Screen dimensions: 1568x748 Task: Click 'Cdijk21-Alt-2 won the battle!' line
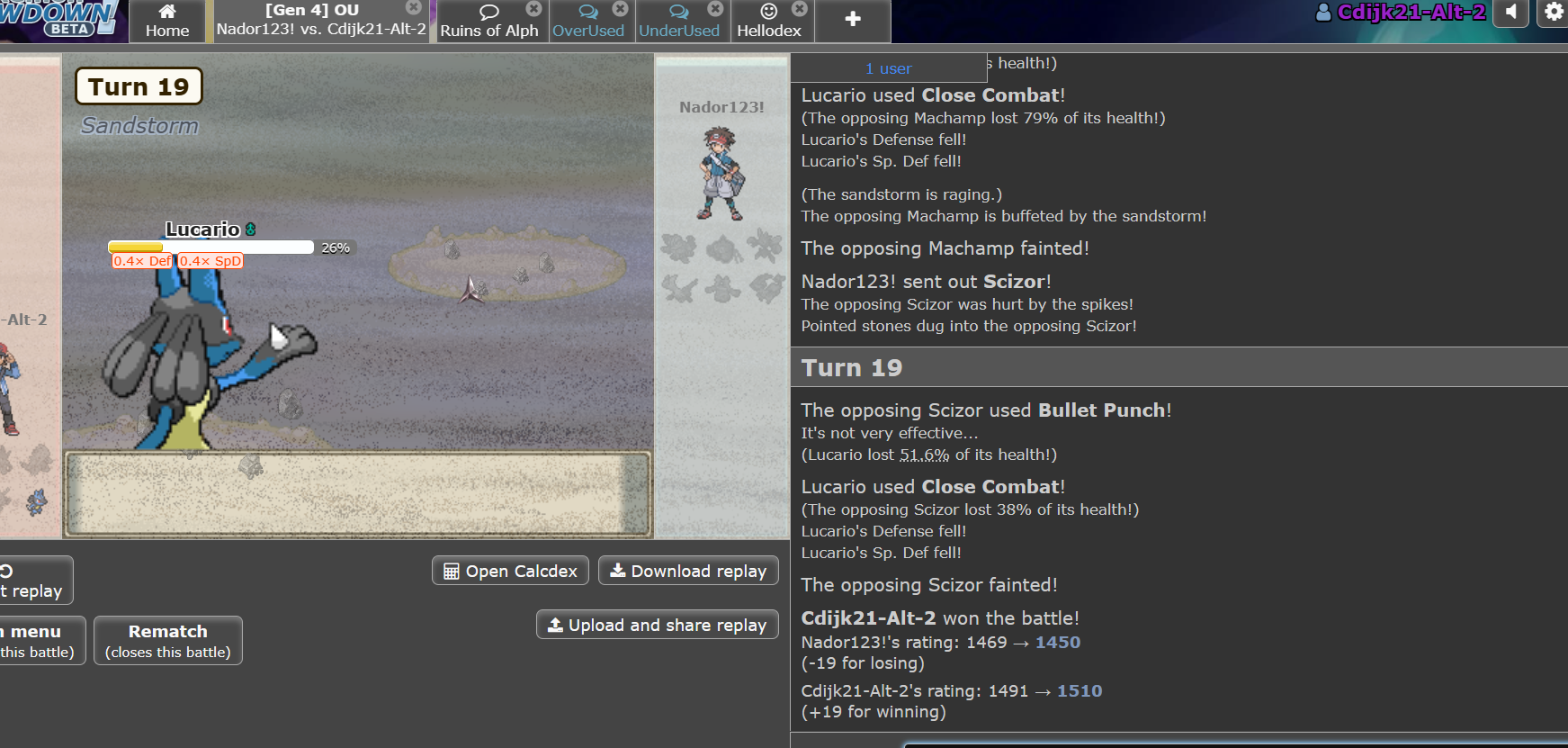[940, 618]
